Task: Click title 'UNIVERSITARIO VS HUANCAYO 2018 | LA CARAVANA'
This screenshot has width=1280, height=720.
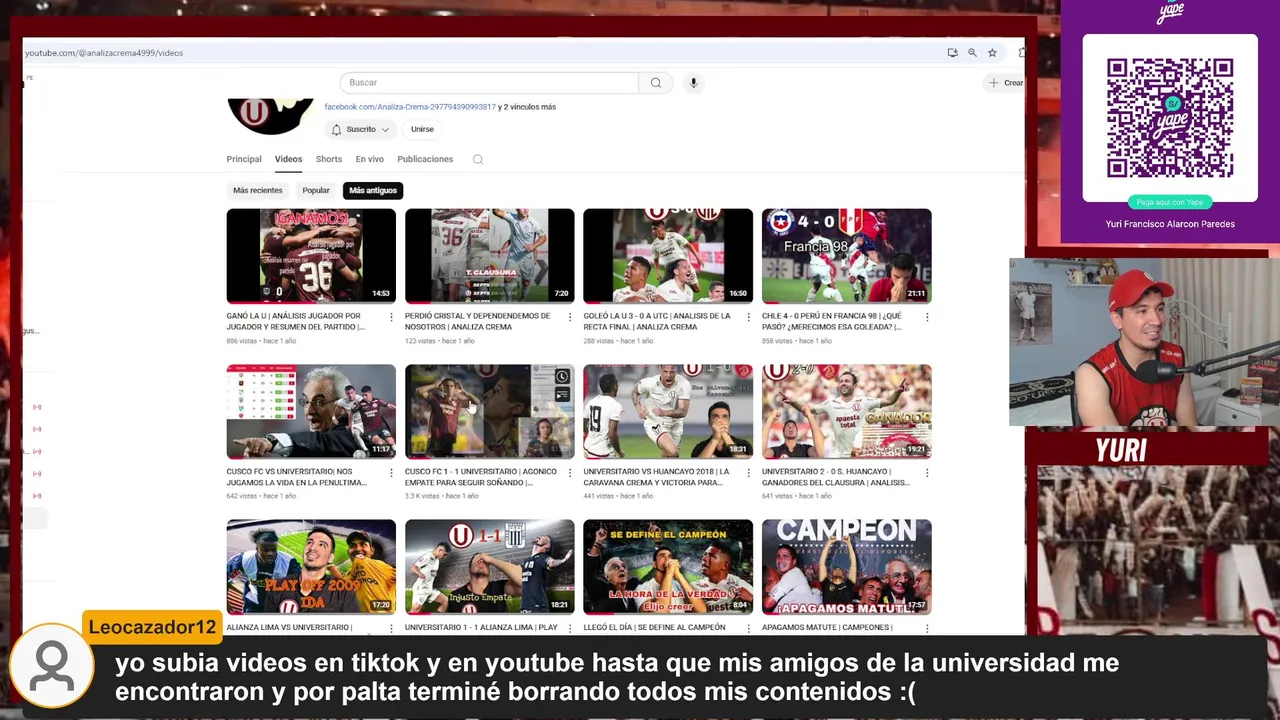Action: 656,477
